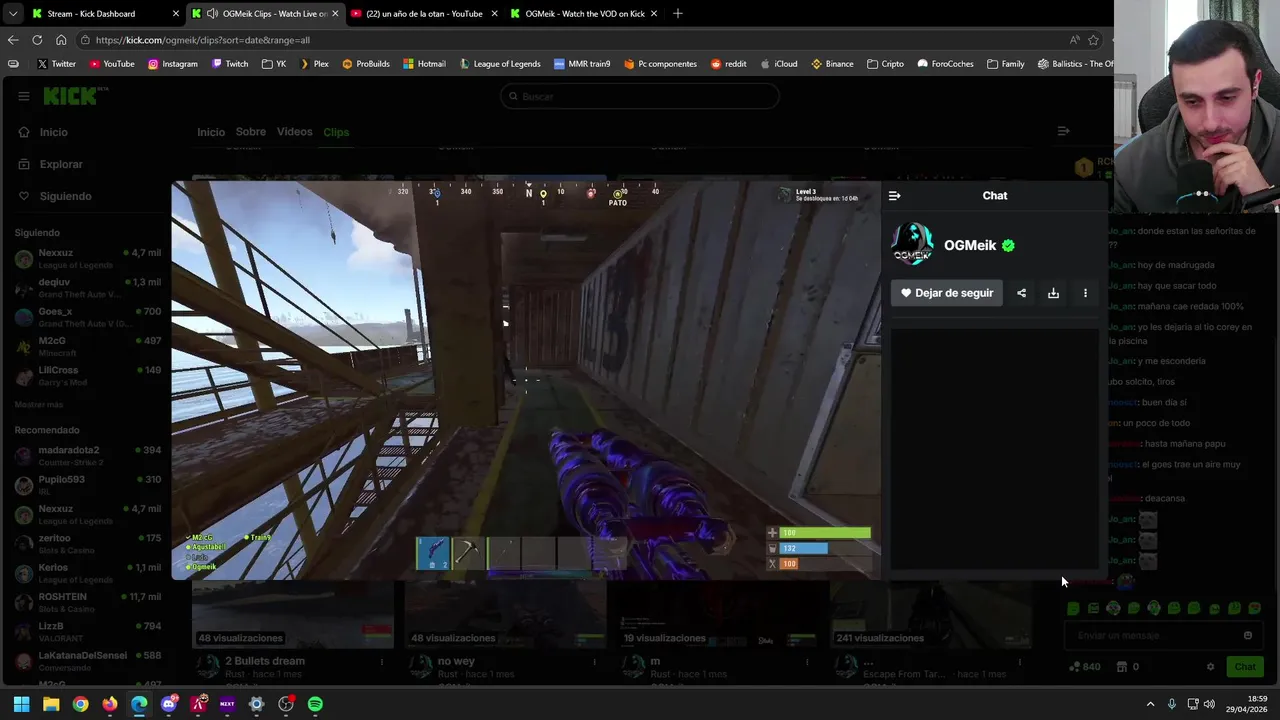
Task: Open recommended channel zeritoo
Action: pyautogui.click(x=88, y=543)
